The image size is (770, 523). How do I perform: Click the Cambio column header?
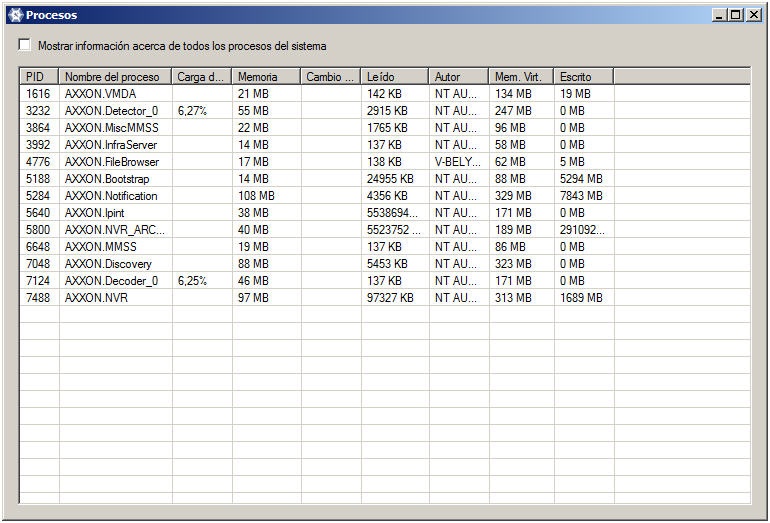point(330,77)
